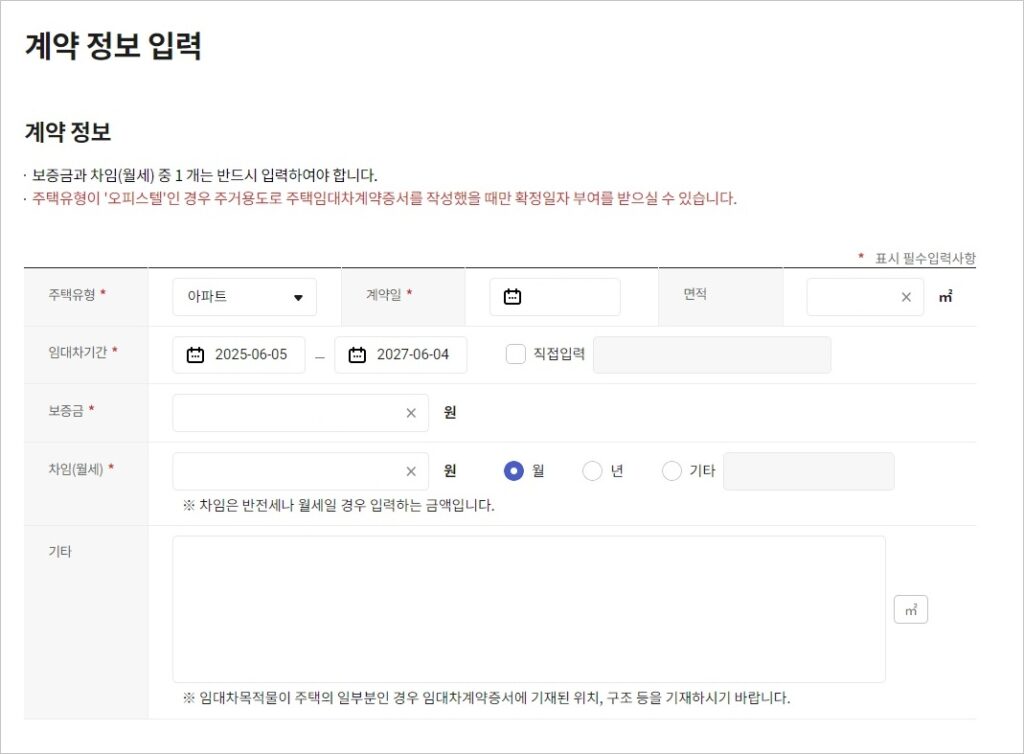
Task: Enable the 직접입력 checkbox
Action: click(515, 355)
